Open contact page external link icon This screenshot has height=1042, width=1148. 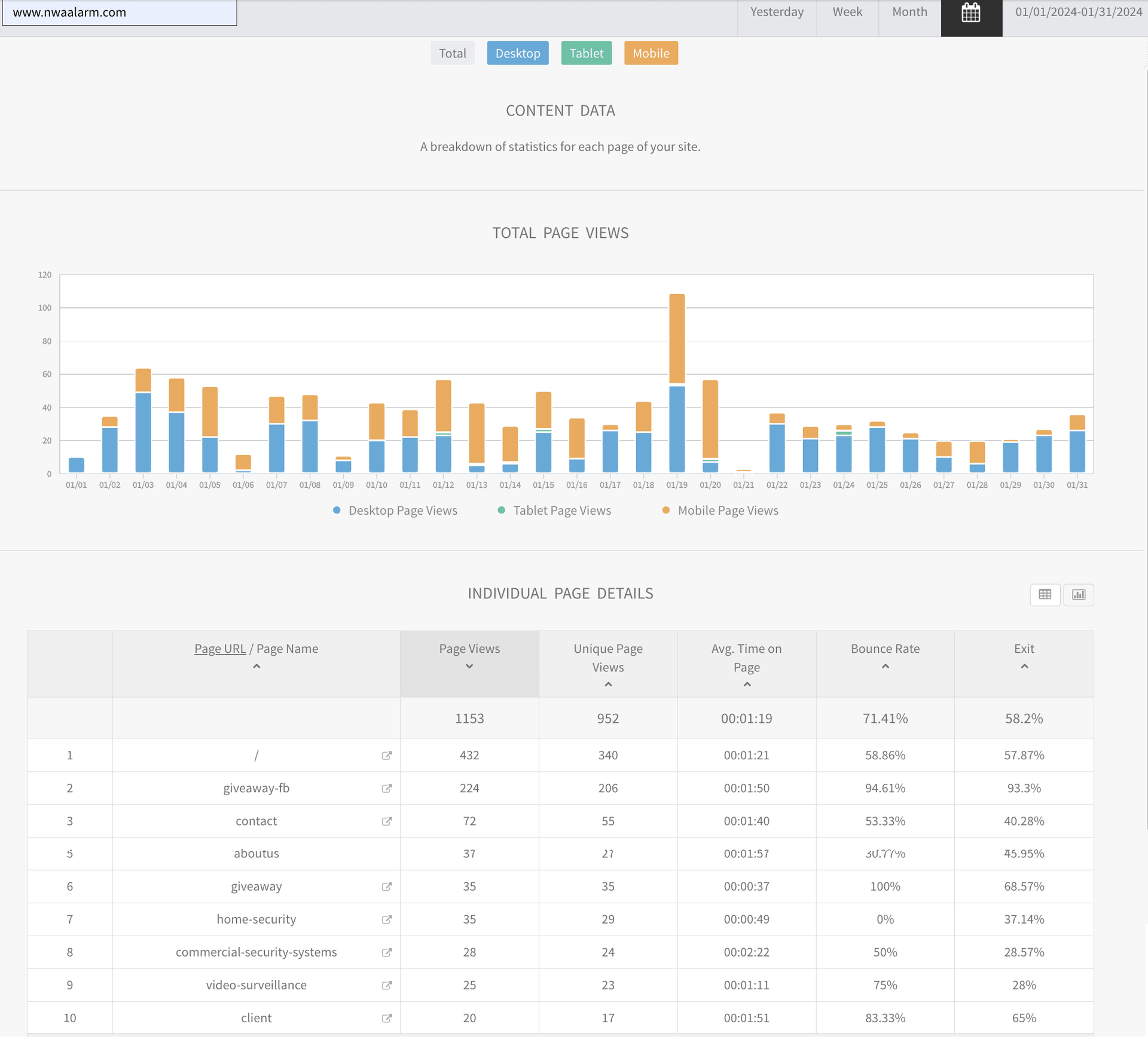point(387,821)
